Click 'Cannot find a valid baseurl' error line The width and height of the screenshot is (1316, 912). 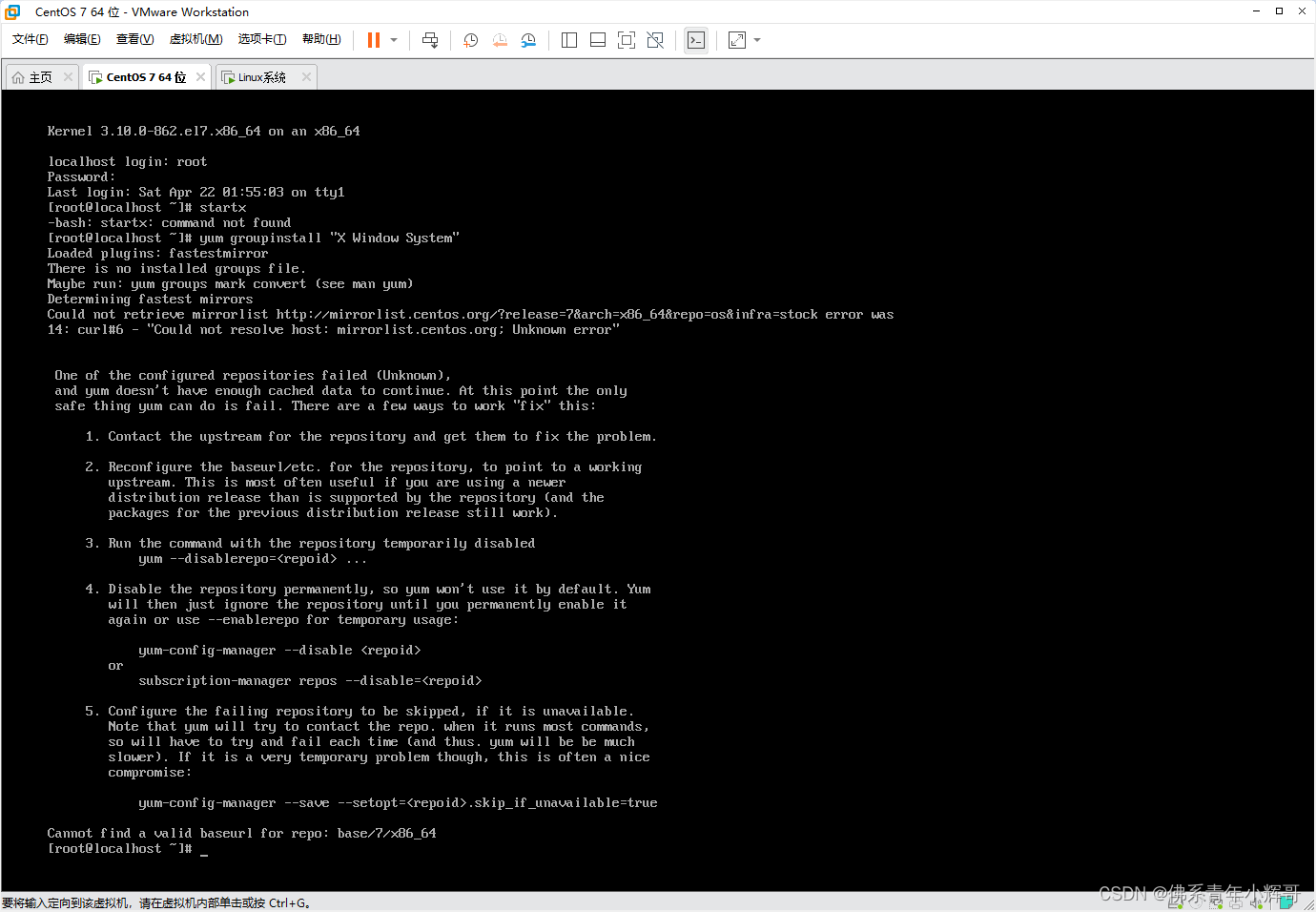click(x=241, y=834)
